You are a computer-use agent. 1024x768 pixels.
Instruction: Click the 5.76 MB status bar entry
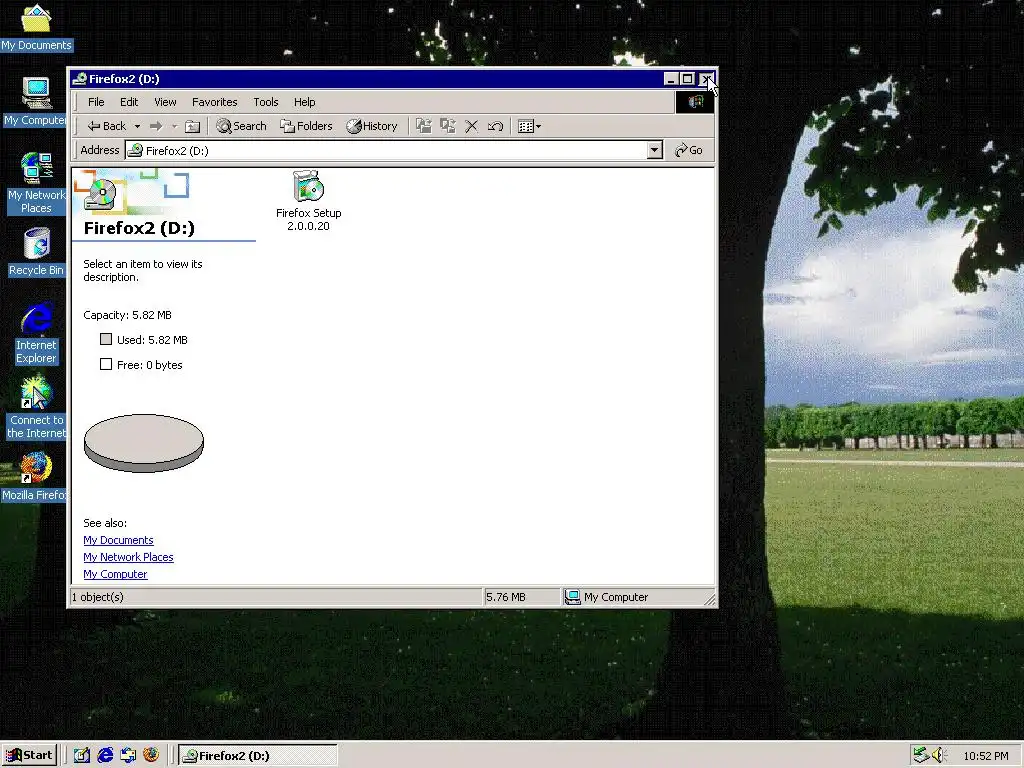click(505, 597)
